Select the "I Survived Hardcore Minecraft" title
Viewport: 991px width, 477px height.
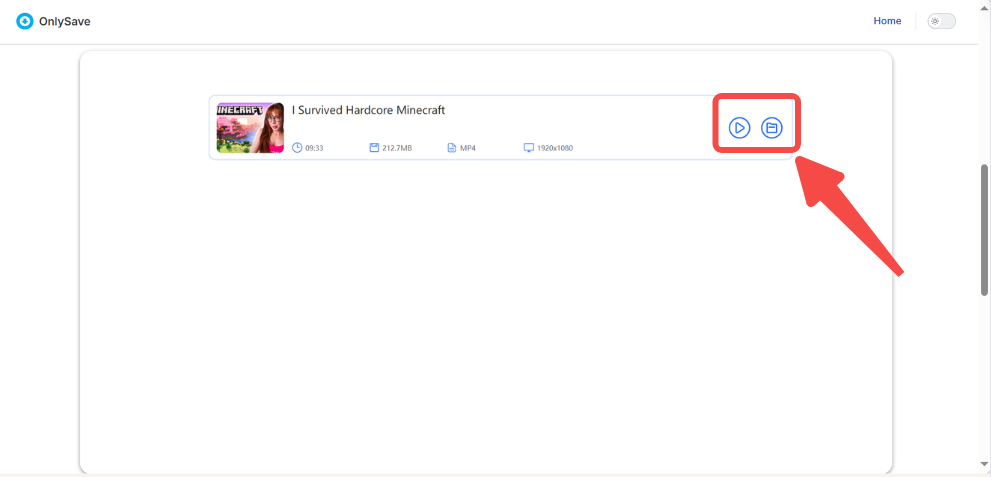click(x=368, y=110)
